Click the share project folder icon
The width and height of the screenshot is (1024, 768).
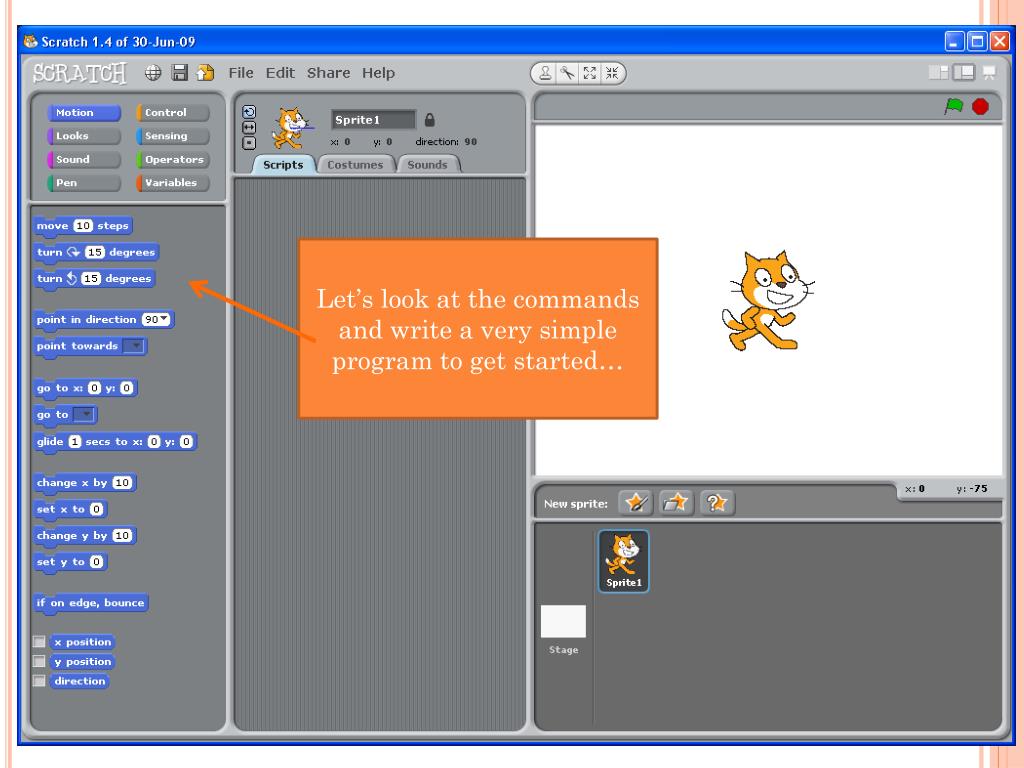pos(205,72)
